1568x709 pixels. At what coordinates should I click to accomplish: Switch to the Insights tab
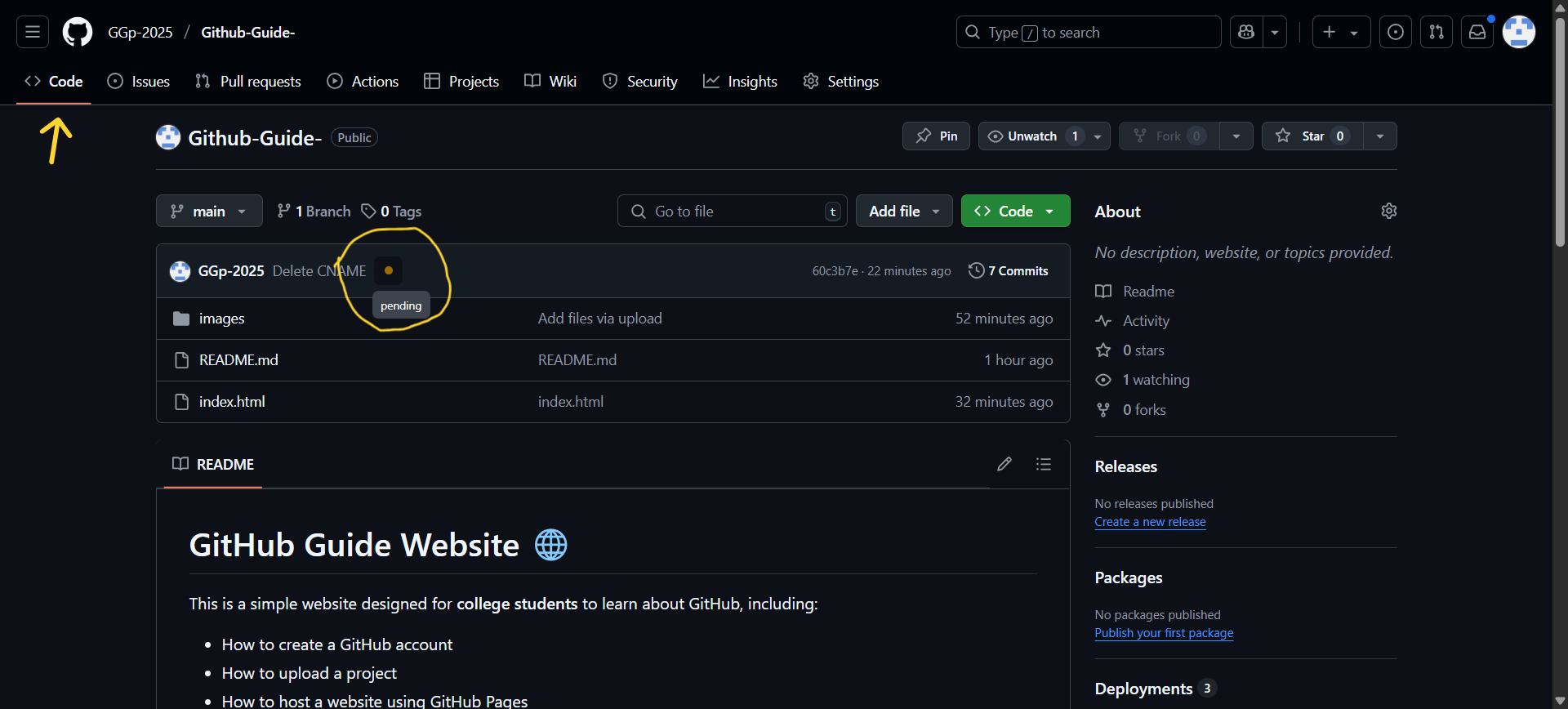tap(740, 81)
